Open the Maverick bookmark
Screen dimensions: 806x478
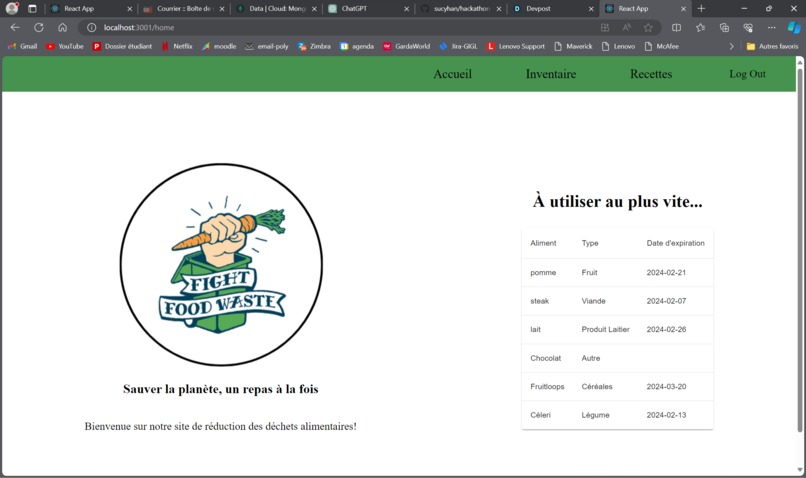(x=573, y=46)
